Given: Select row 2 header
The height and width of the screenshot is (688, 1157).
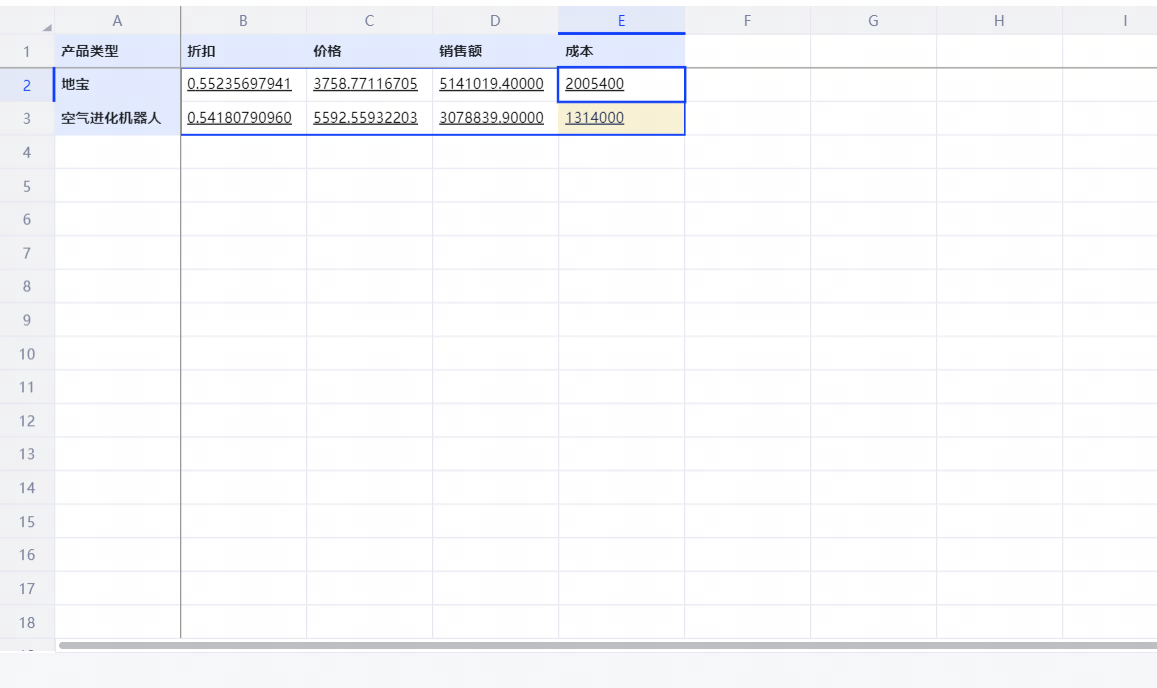Looking at the screenshot, I should (x=27, y=85).
